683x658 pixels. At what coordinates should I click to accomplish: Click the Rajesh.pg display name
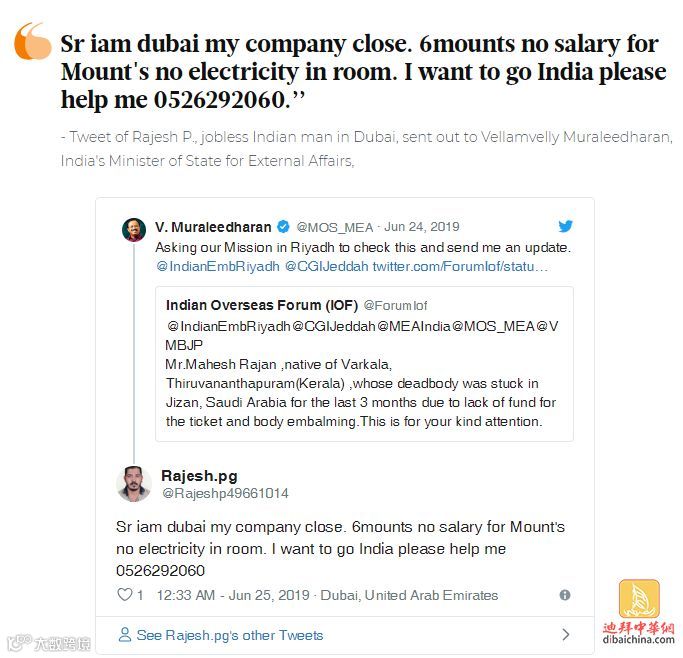[199, 476]
